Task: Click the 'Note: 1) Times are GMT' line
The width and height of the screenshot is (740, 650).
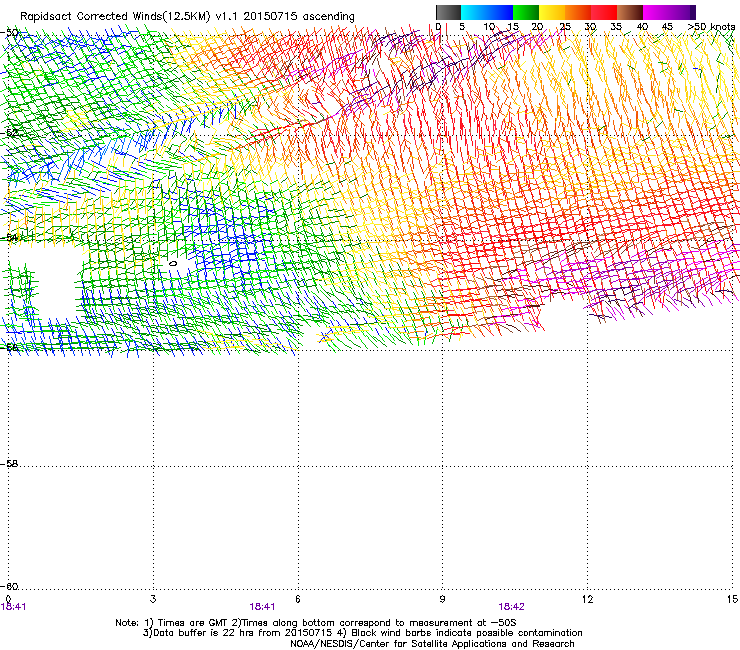Action: coord(316,623)
